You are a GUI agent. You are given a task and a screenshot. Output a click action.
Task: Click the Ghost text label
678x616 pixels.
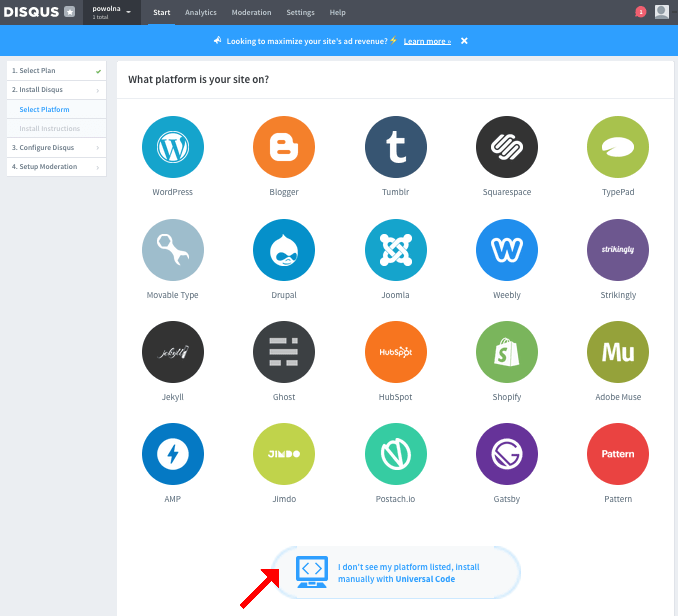tap(284, 397)
